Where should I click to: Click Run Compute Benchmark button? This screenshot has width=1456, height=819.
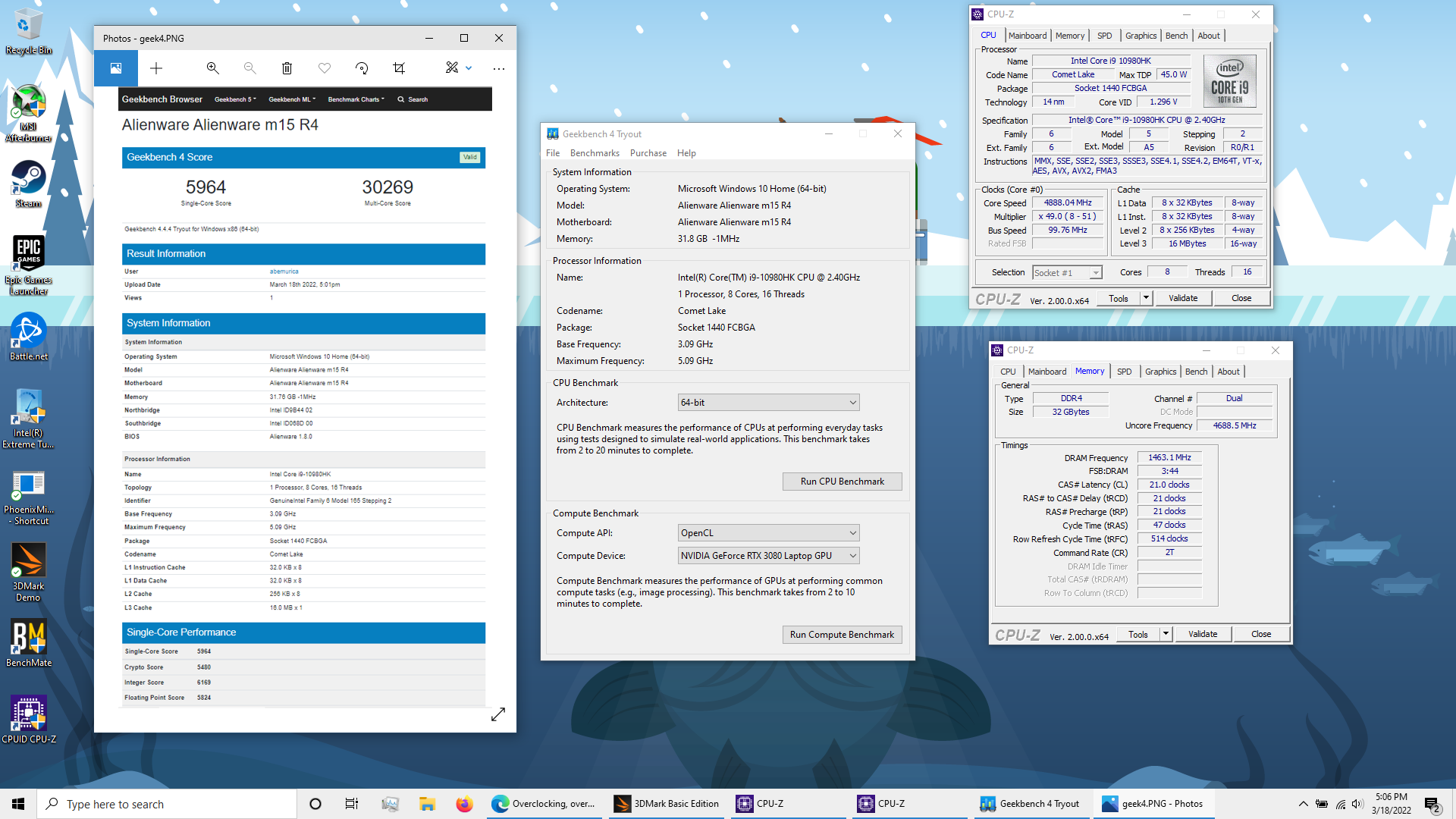[842, 635]
